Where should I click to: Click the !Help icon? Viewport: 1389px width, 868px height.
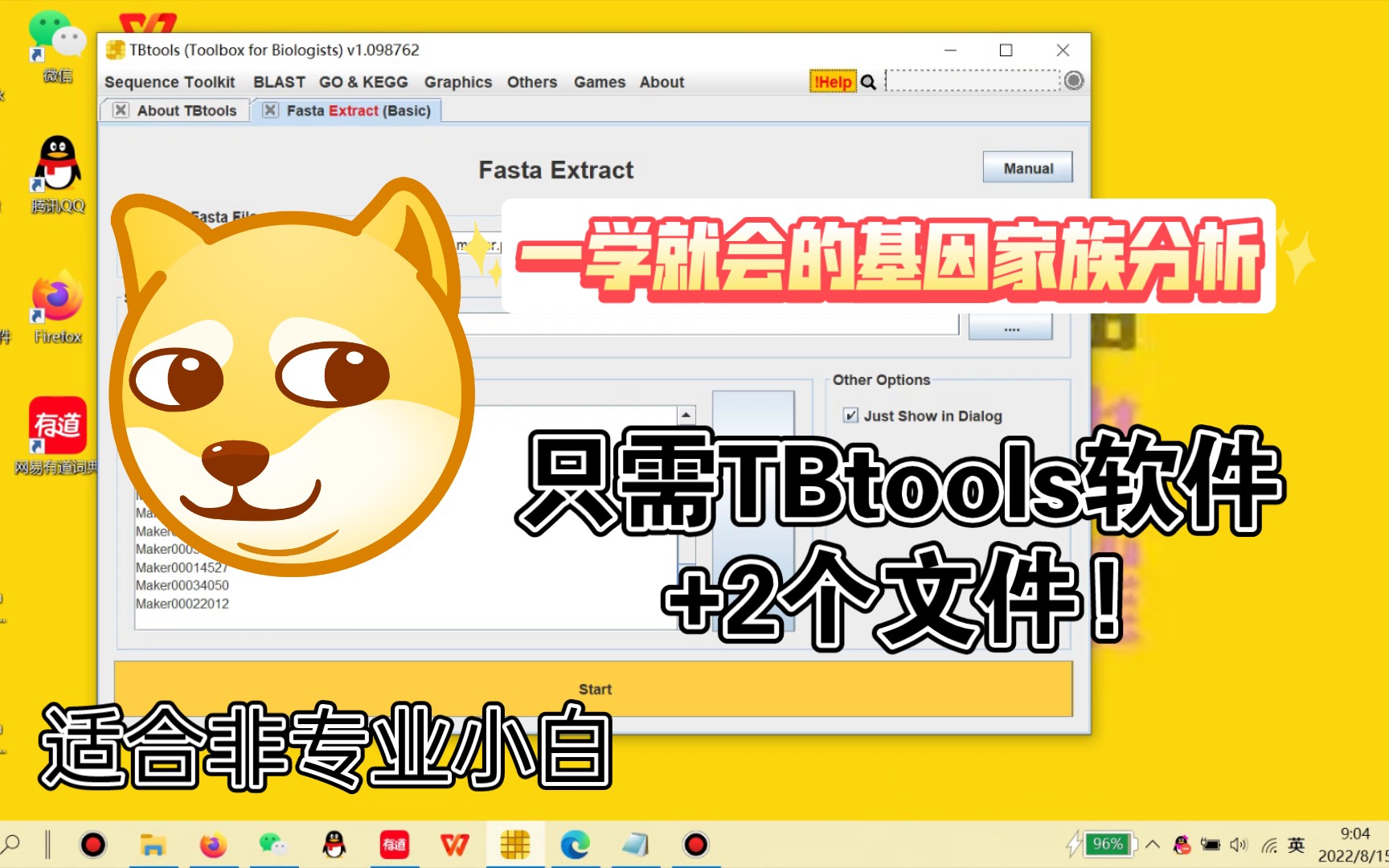832,81
